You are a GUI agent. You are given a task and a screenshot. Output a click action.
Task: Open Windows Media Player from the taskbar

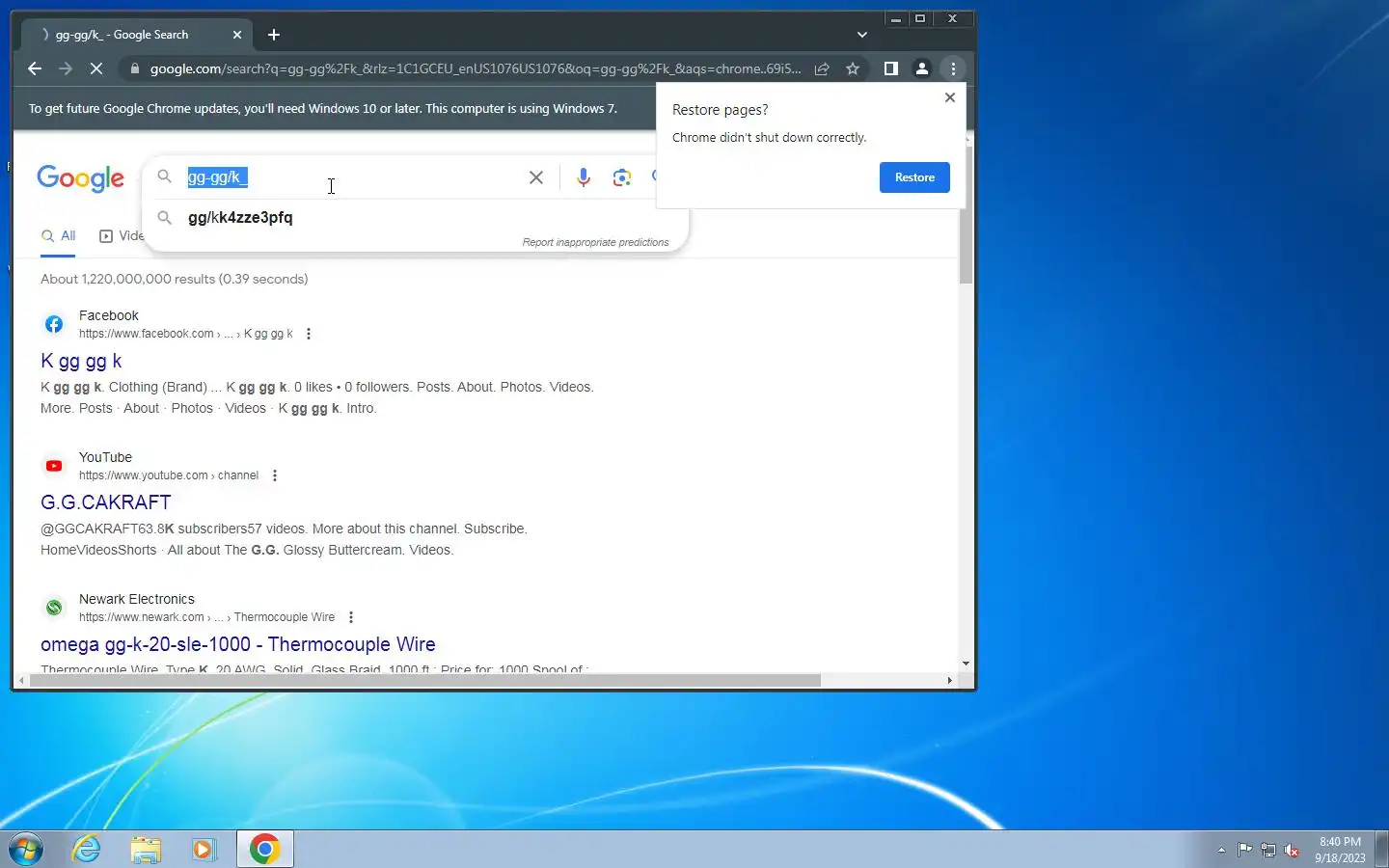tap(204, 850)
